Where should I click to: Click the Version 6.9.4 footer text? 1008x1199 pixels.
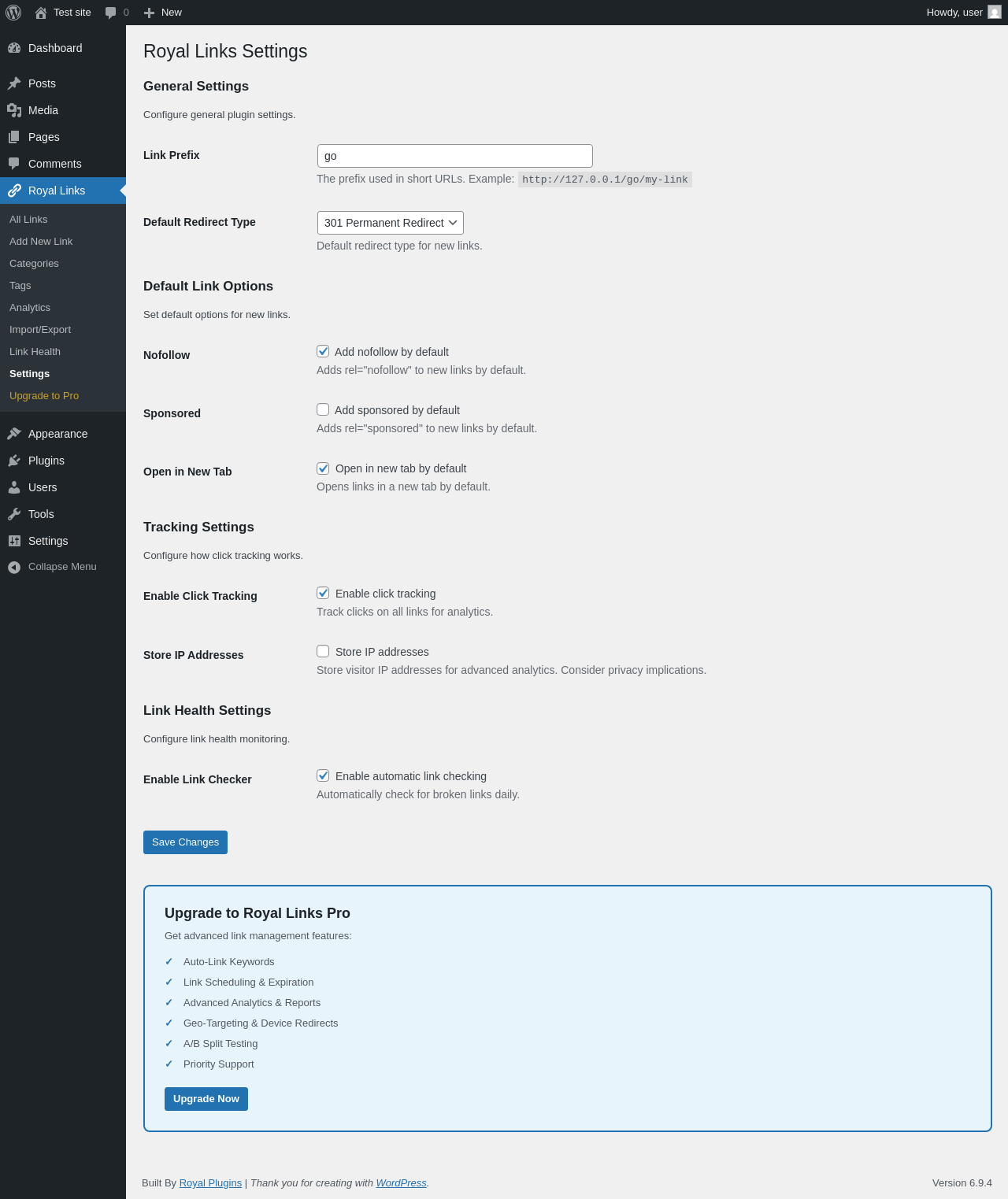pos(962,1183)
